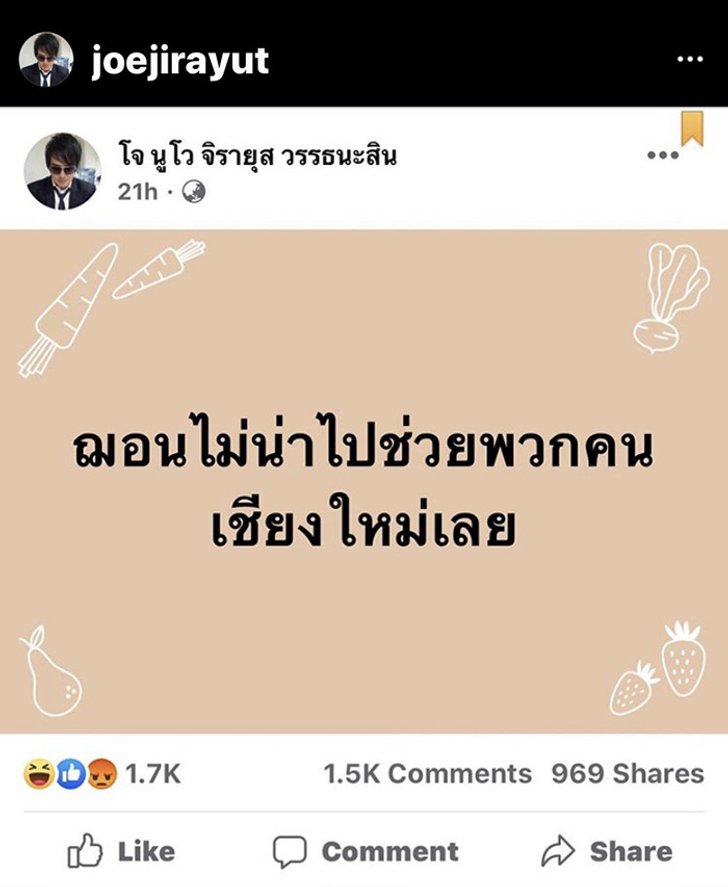Open the joejirayut username link
This screenshot has width=728, height=887.
pos(180,61)
